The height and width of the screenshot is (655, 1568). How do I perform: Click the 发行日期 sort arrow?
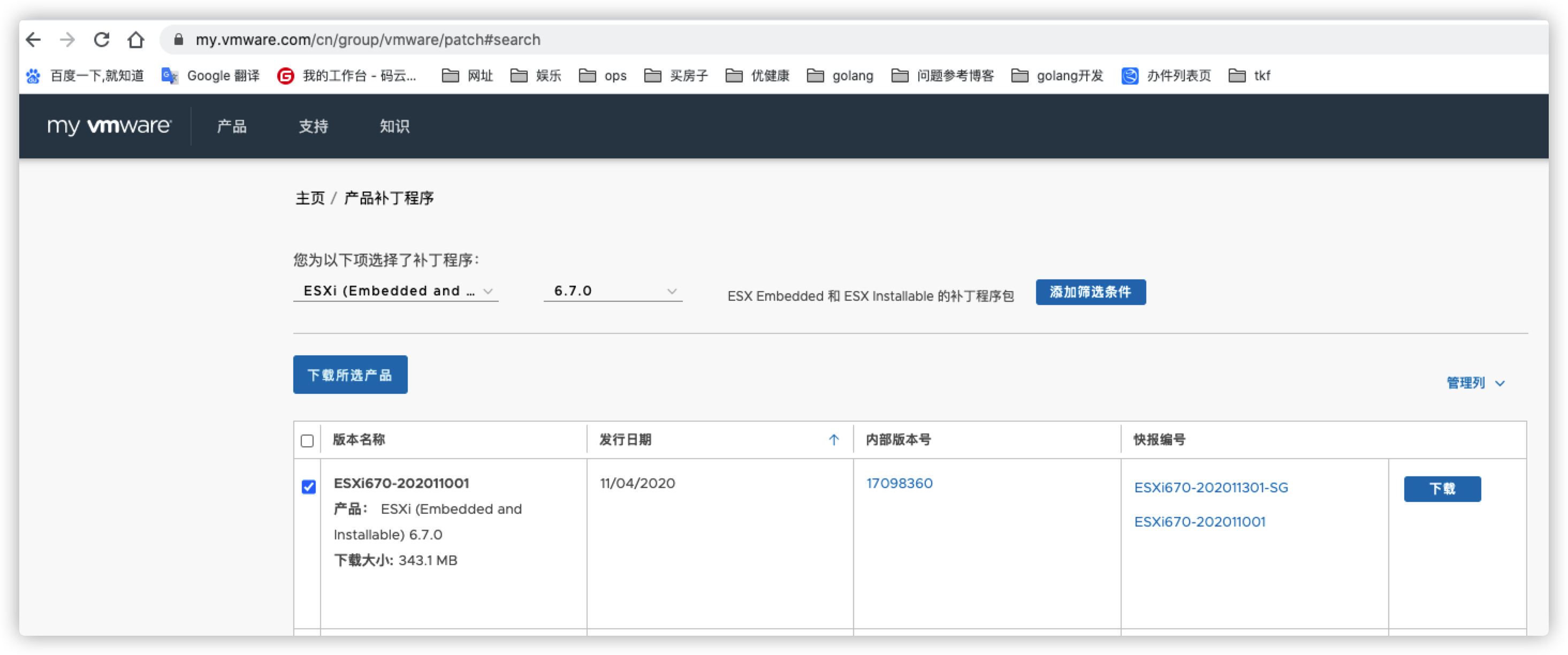coord(834,439)
